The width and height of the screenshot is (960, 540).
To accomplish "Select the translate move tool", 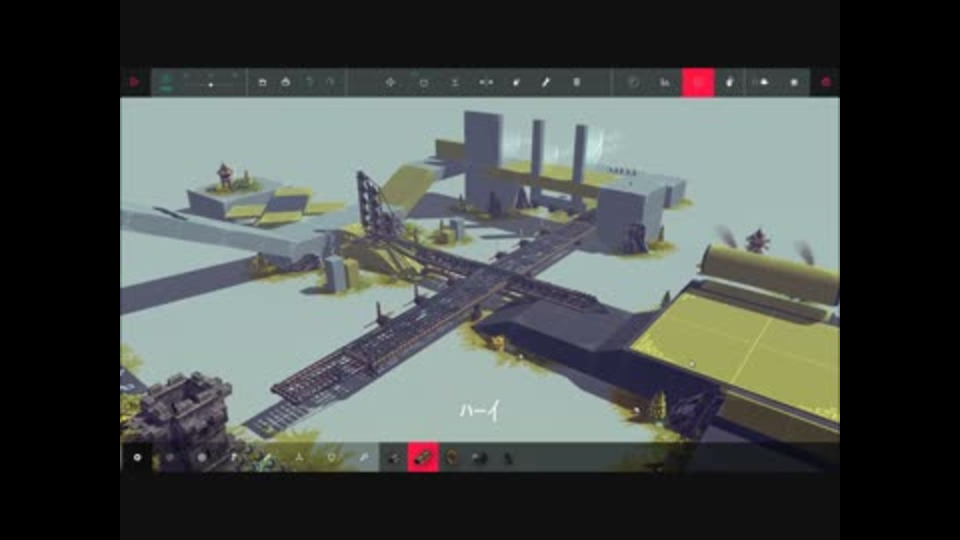I will [x=391, y=82].
